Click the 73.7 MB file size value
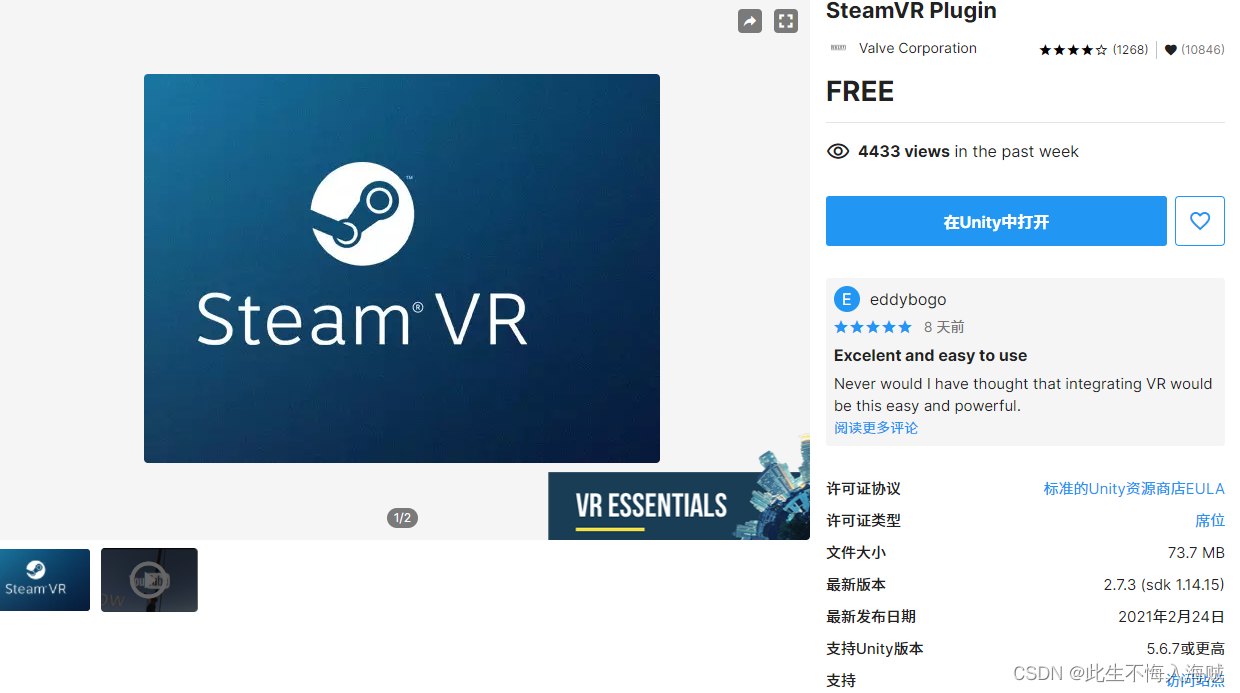 1196,552
